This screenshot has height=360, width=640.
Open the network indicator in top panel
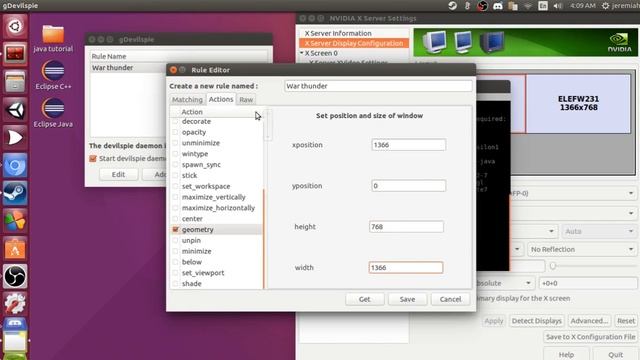528,6
